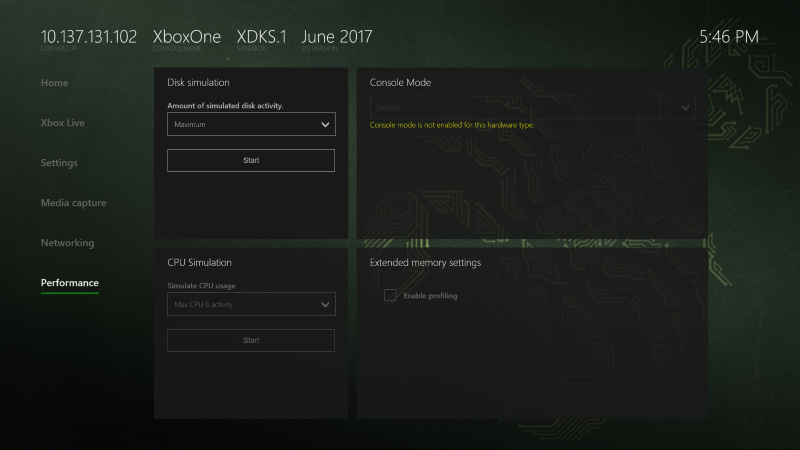Click the 'Enable profiling' label text
This screenshot has height=450, width=800.
tap(430, 295)
